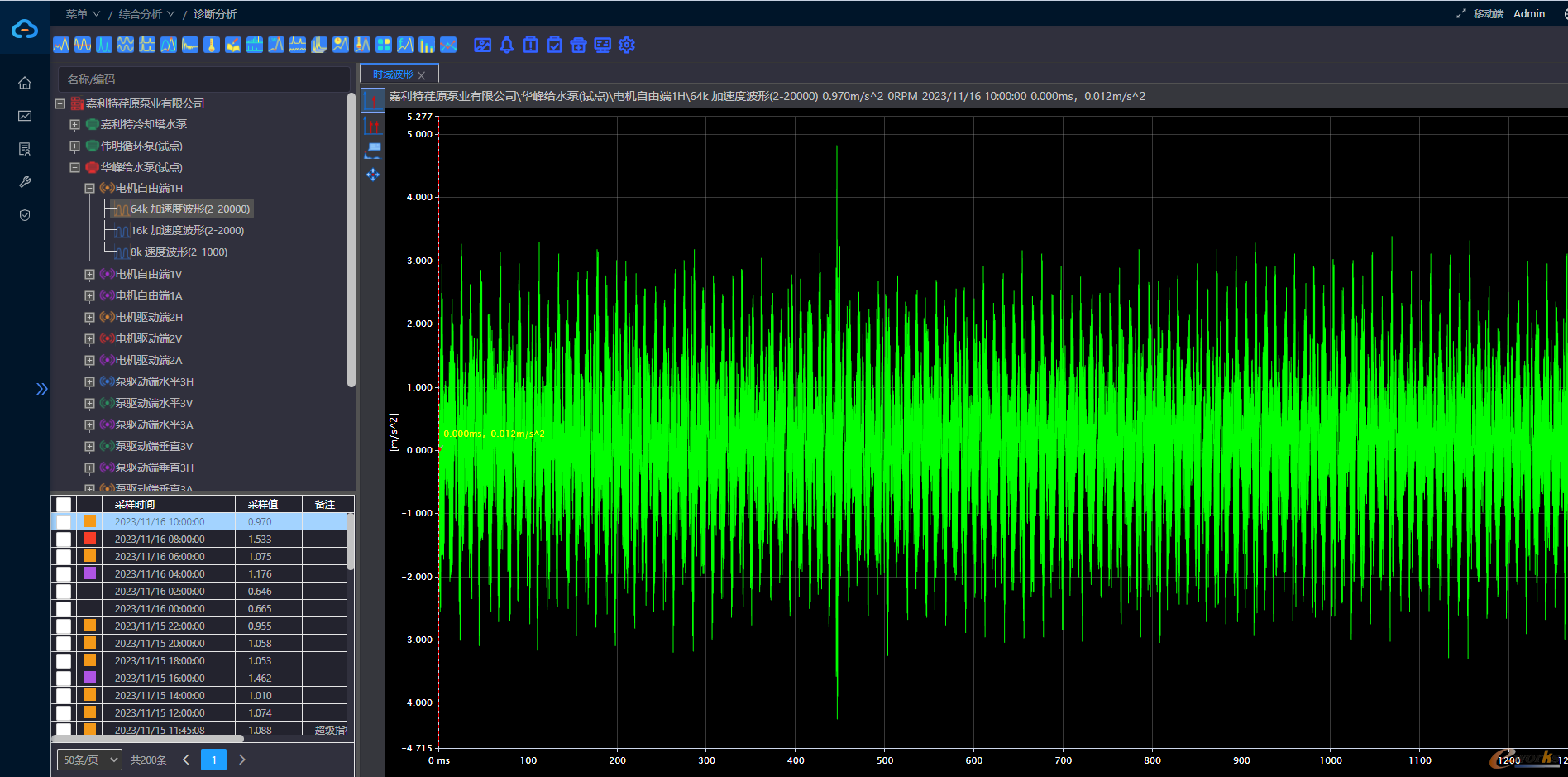Switch to the 时域波形 tab
The height and width of the screenshot is (777, 1568).
pos(393,74)
